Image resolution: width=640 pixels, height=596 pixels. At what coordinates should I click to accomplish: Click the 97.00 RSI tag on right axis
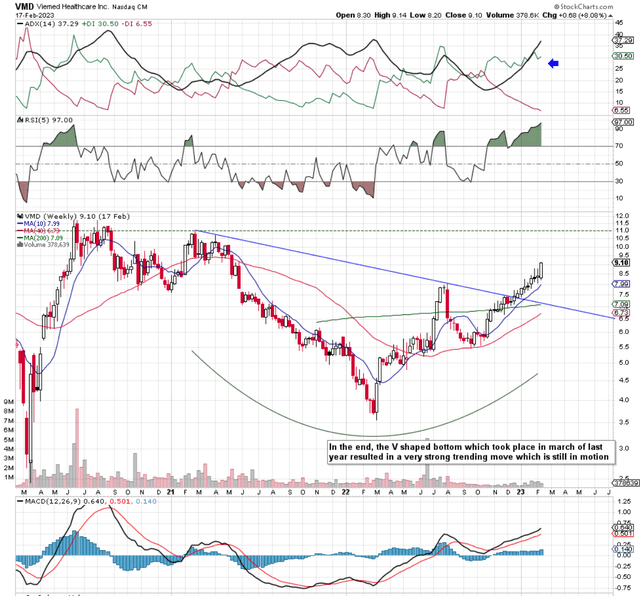(623, 122)
